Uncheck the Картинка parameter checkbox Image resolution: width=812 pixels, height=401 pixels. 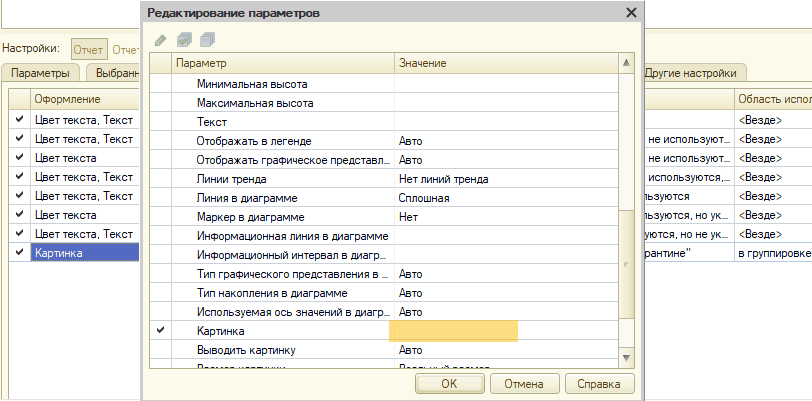click(161, 330)
